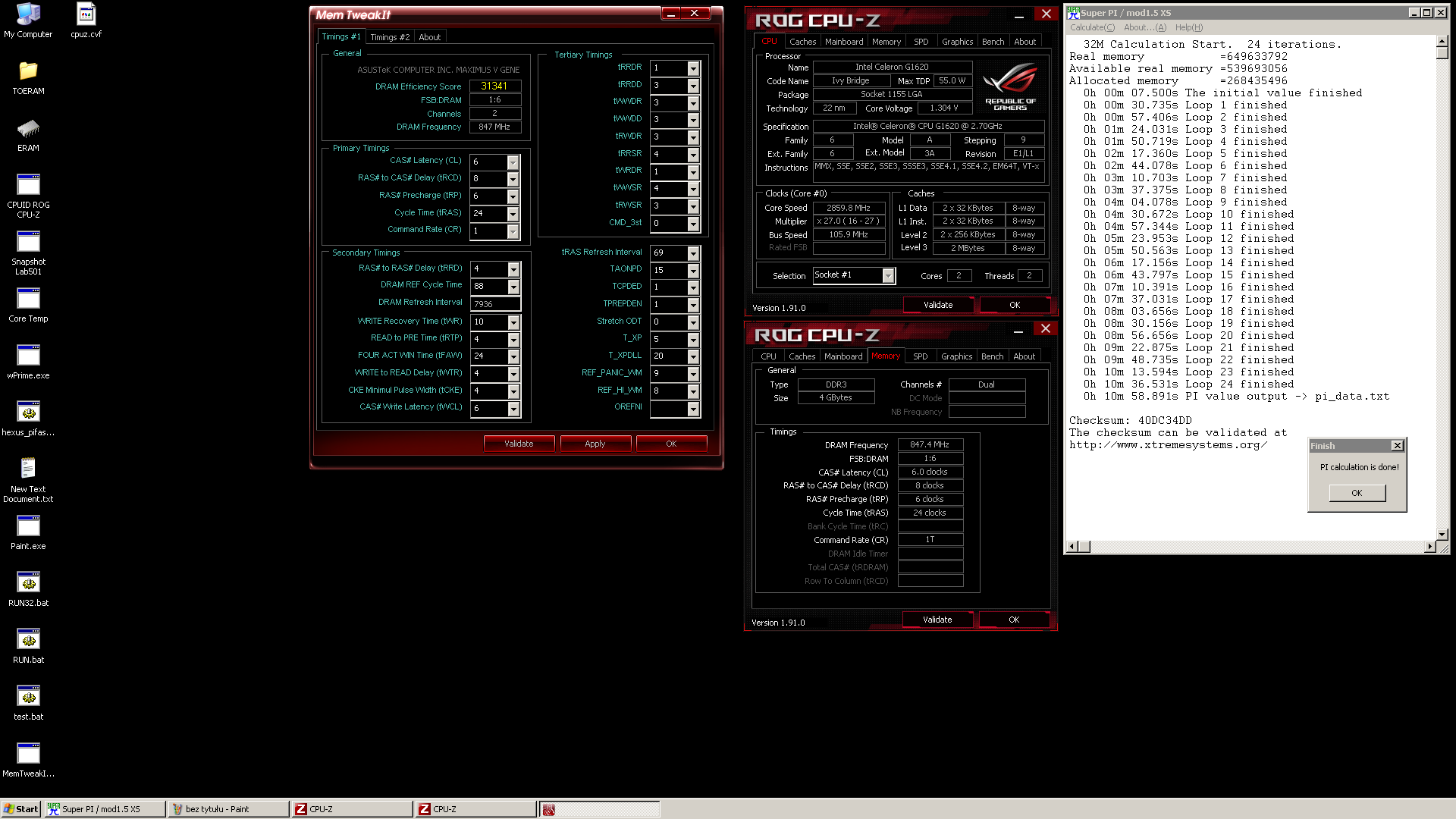Switch to bez tytulu Paint taskbar item
The width and height of the screenshot is (1456, 819).
pyautogui.click(x=228, y=809)
